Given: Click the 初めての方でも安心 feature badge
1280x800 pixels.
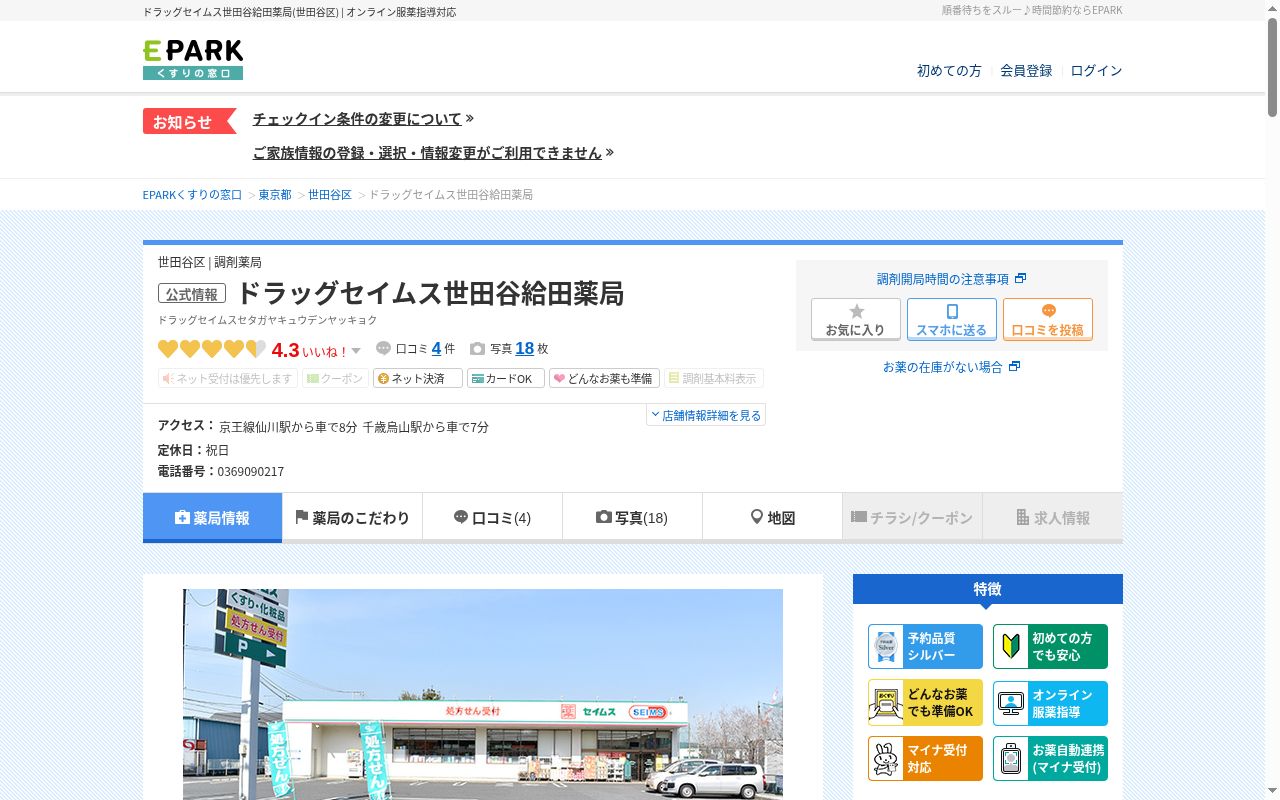Looking at the screenshot, I should 1050,647.
